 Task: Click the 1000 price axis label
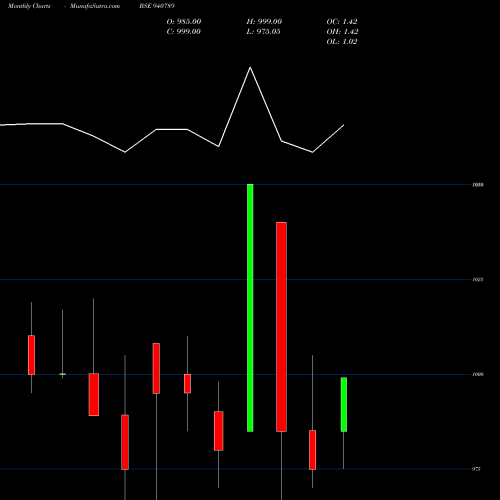tap(478, 374)
